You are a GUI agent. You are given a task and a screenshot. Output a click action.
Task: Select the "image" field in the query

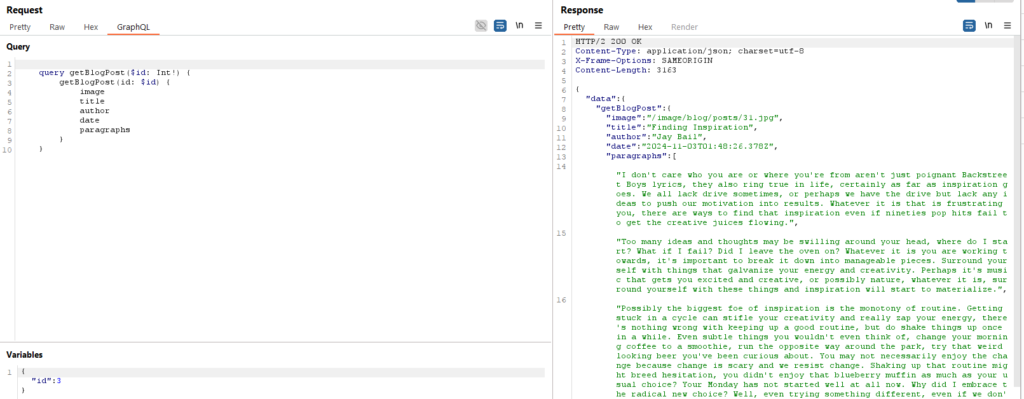tap(91, 92)
